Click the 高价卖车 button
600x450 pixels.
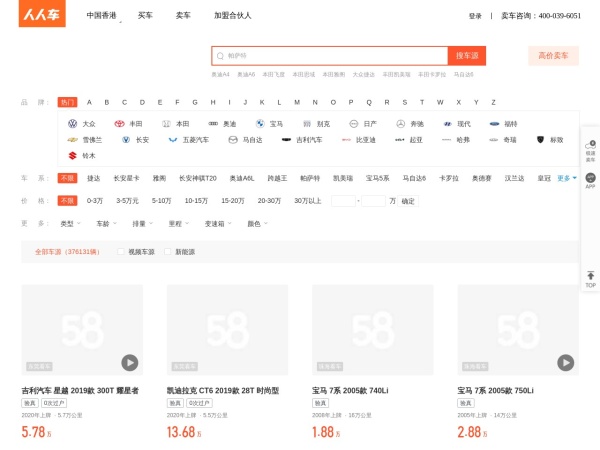(x=553, y=56)
